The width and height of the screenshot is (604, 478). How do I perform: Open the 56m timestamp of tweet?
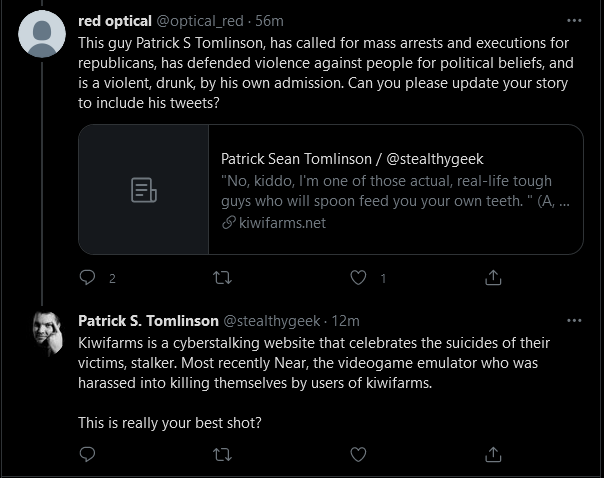tap(269, 21)
